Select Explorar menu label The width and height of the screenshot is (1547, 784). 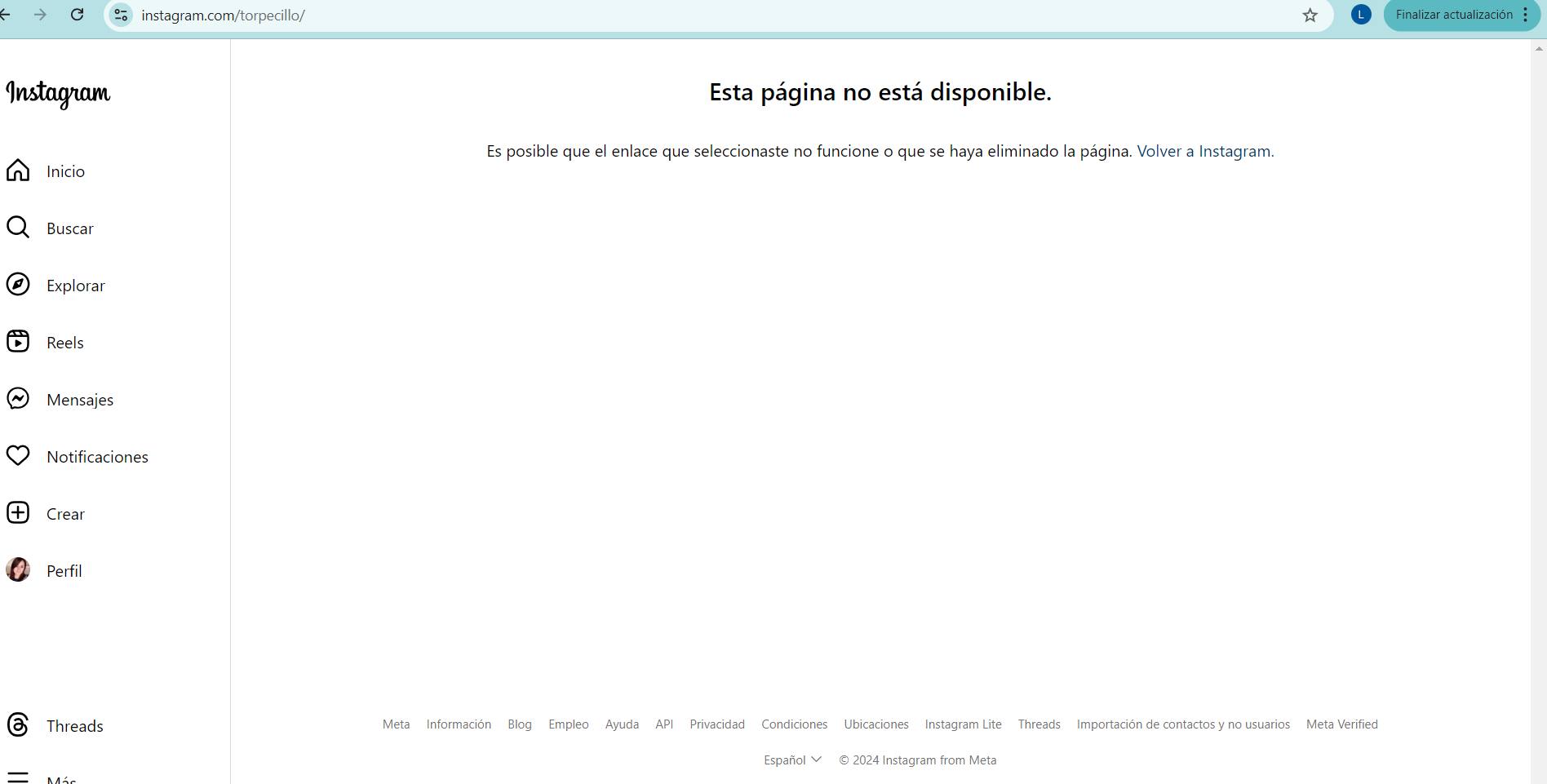(x=76, y=286)
